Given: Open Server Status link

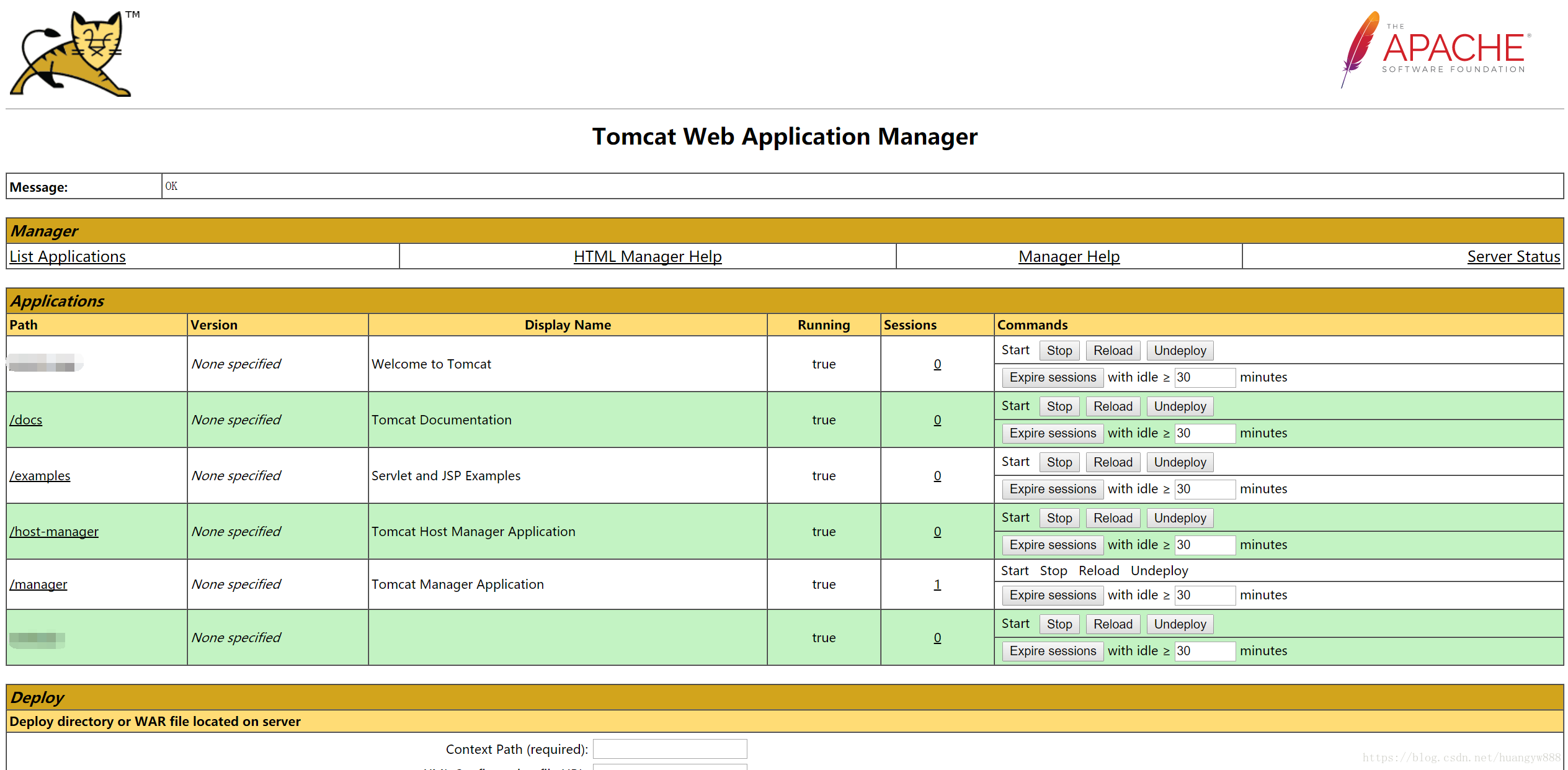Looking at the screenshot, I should pyautogui.click(x=1513, y=256).
